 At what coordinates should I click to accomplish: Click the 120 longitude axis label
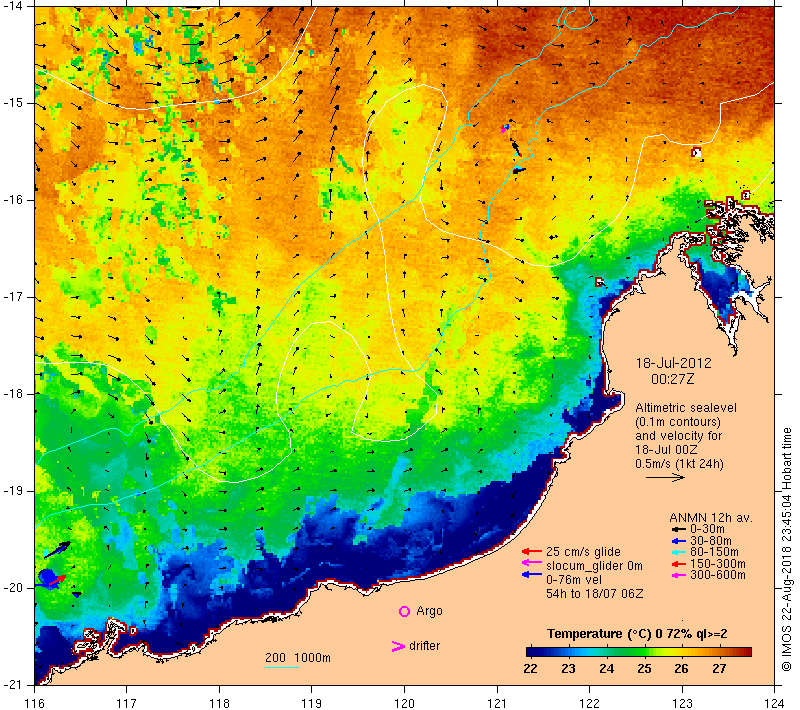point(404,703)
